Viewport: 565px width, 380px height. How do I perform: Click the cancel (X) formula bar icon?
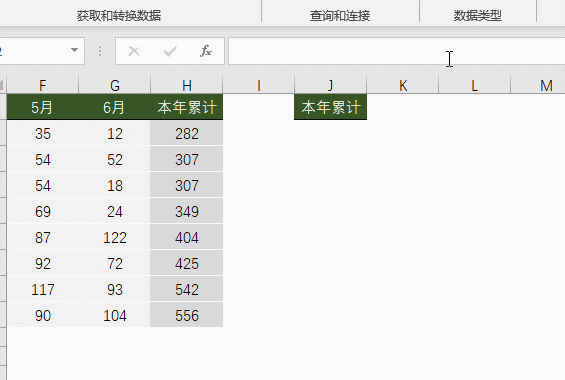(x=134, y=51)
